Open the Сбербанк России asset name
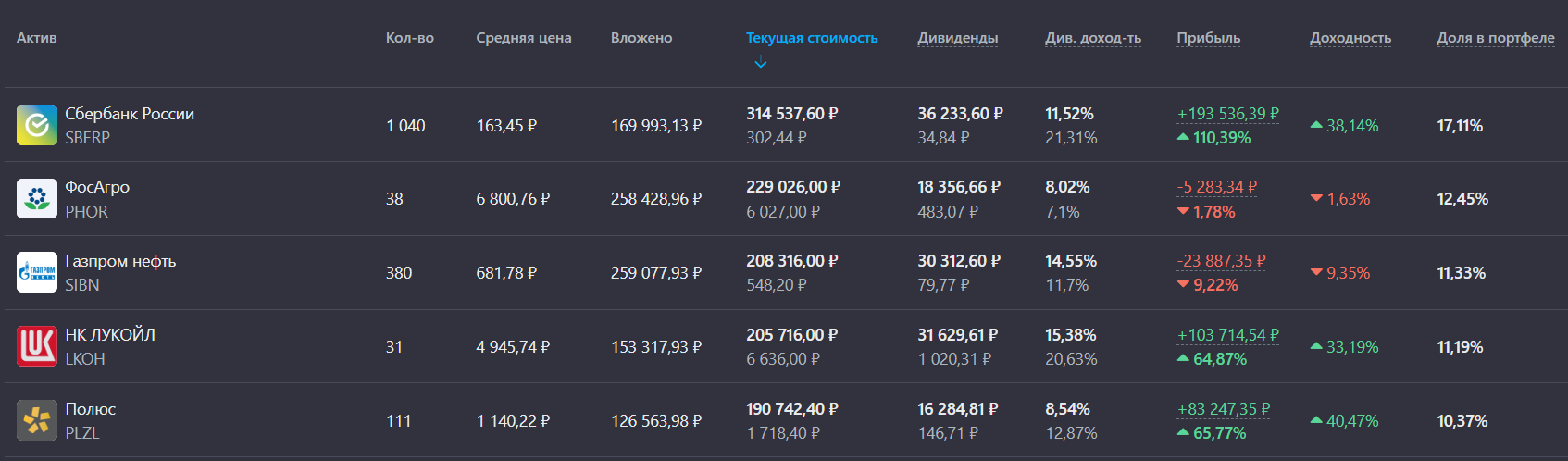The height and width of the screenshot is (461, 1568). [130, 114]
